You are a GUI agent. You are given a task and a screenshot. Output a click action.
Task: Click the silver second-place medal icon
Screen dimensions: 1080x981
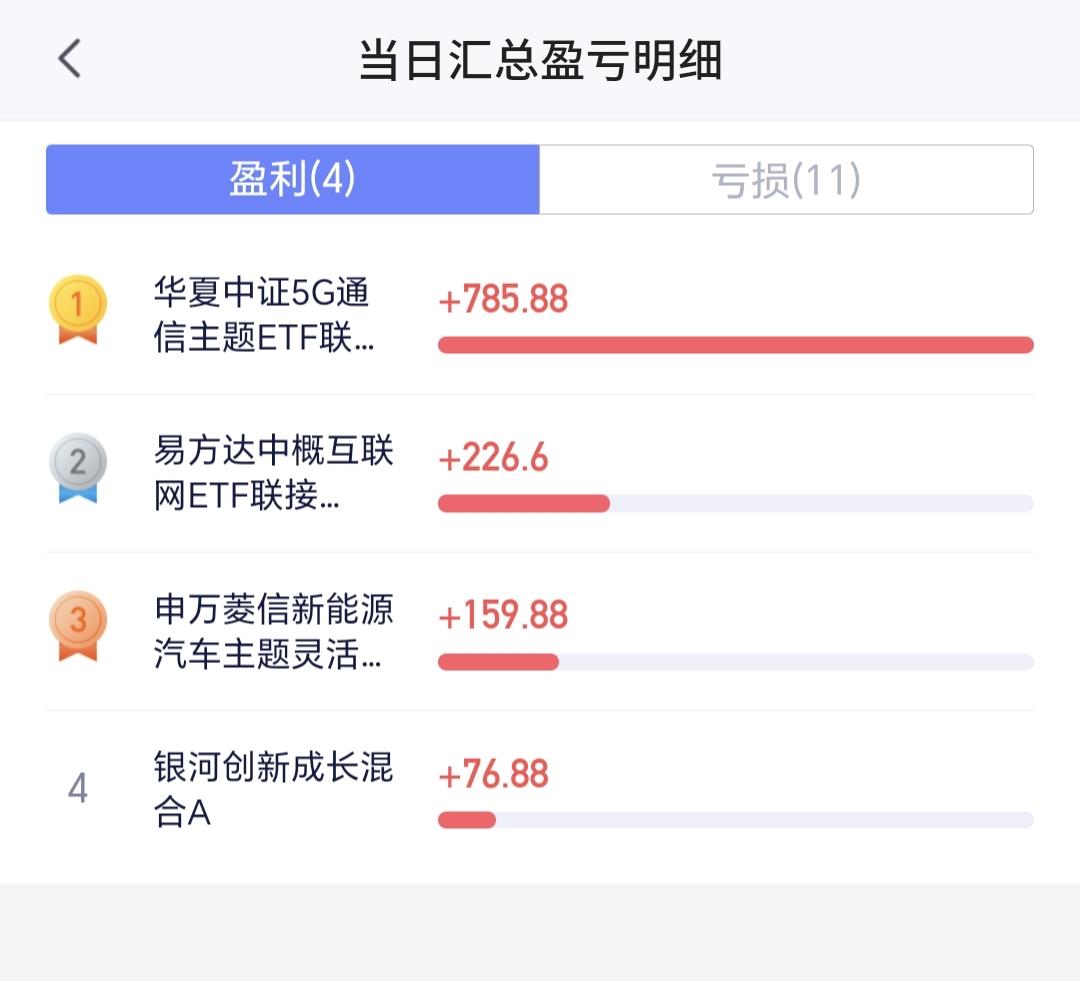tap(77, 467)
